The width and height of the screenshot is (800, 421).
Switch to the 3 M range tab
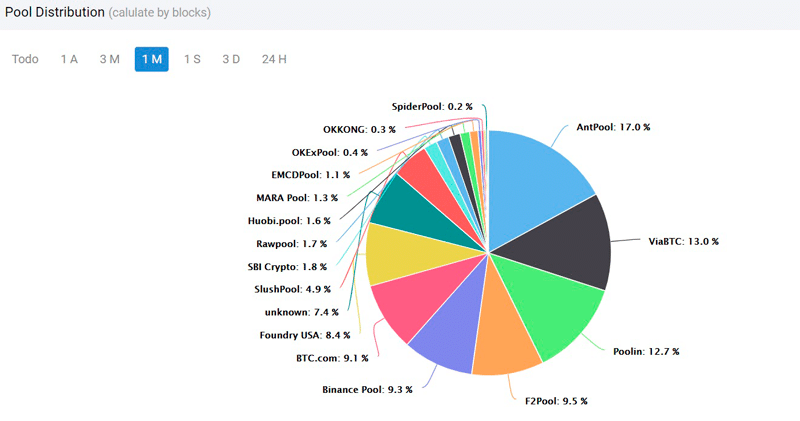point(110,59)
